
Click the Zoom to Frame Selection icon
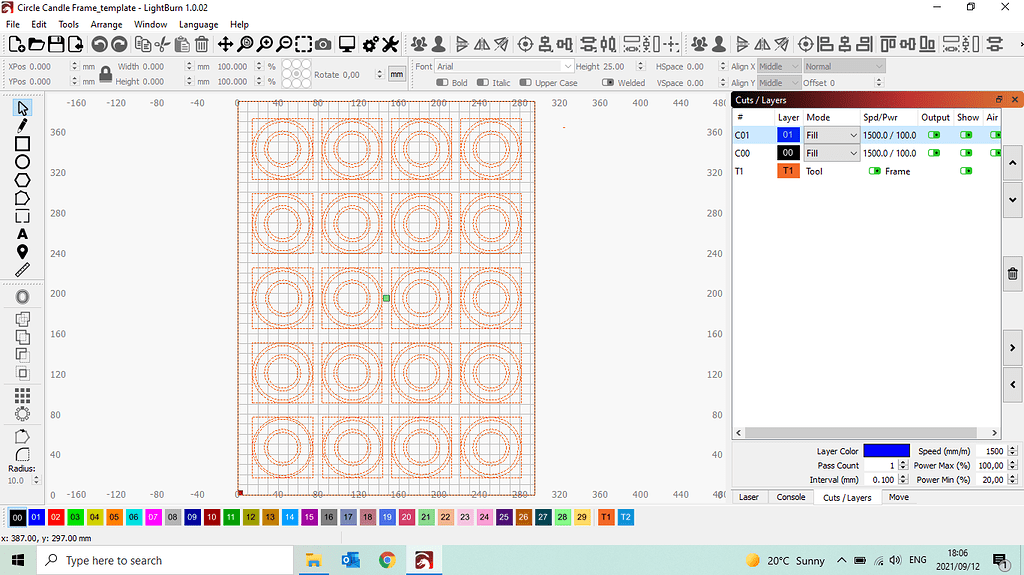304,44
